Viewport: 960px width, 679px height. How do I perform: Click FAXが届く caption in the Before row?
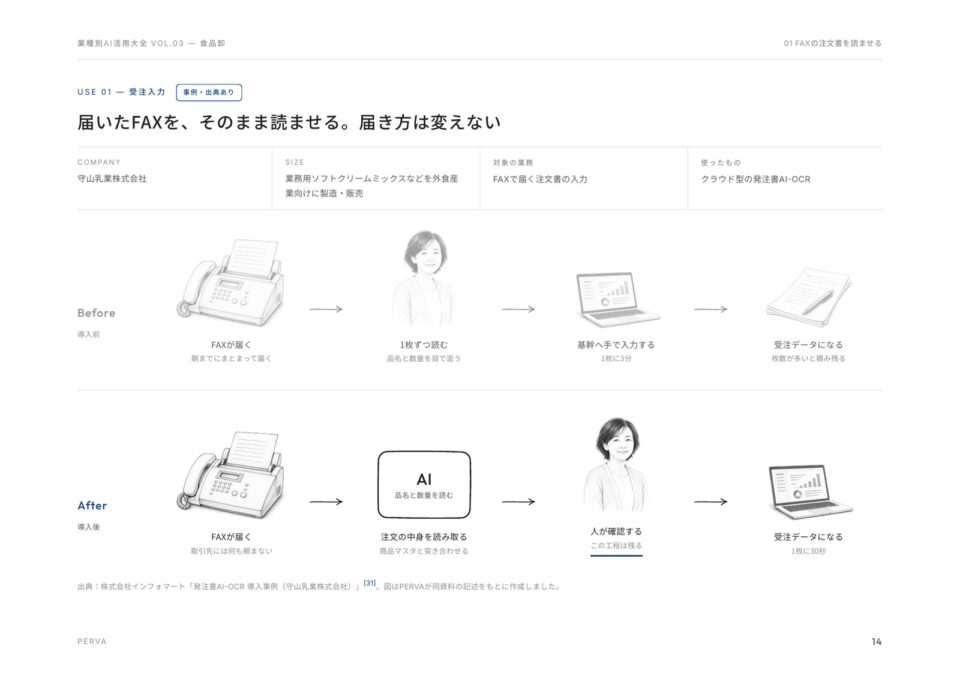click(x=231, y=345)
